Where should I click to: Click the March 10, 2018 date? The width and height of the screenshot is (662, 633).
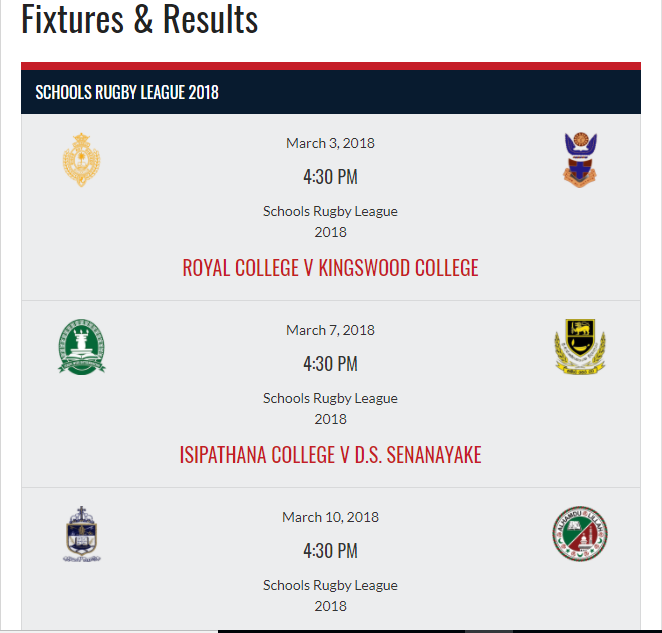click(331, 517)
